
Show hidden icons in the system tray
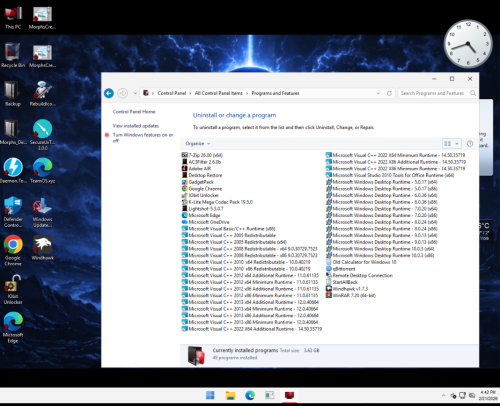tap(443, 396)
